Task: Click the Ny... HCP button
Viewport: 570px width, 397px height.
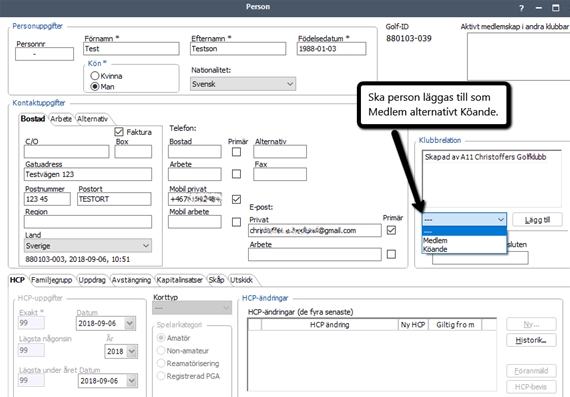Action: pos(531,324)
